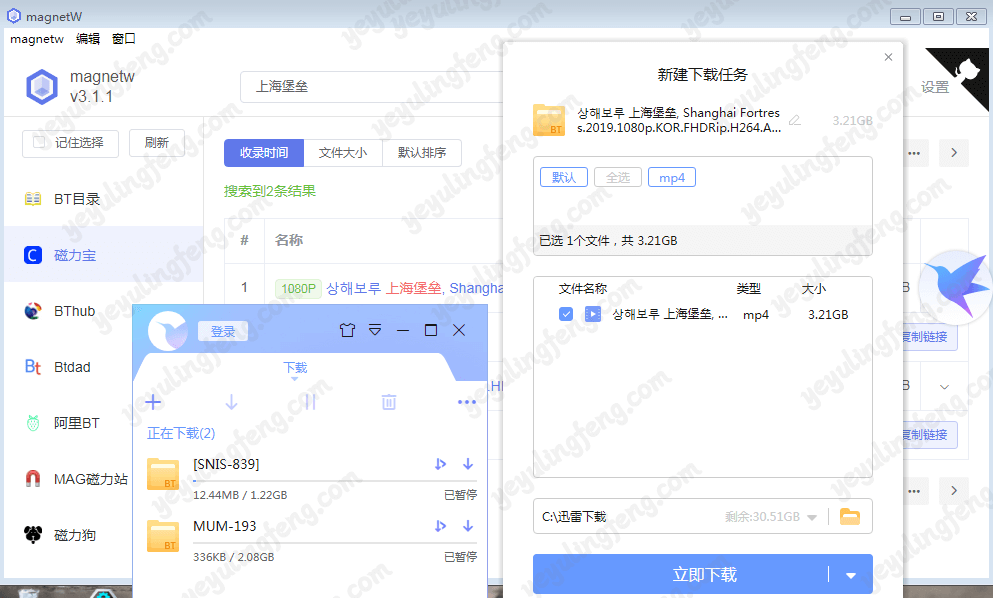Go to next page arrow, bottom right

[954, 491]
